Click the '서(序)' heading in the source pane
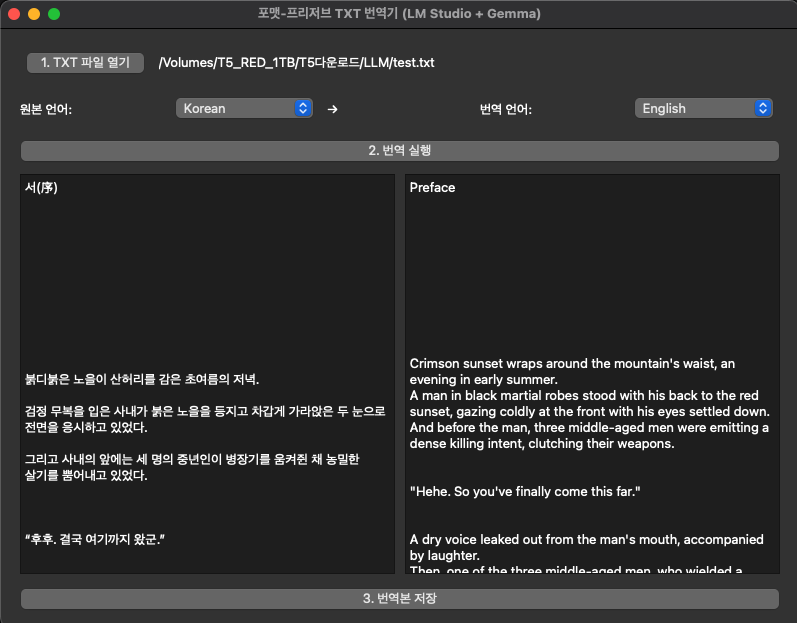 click(x=41, y=187)
